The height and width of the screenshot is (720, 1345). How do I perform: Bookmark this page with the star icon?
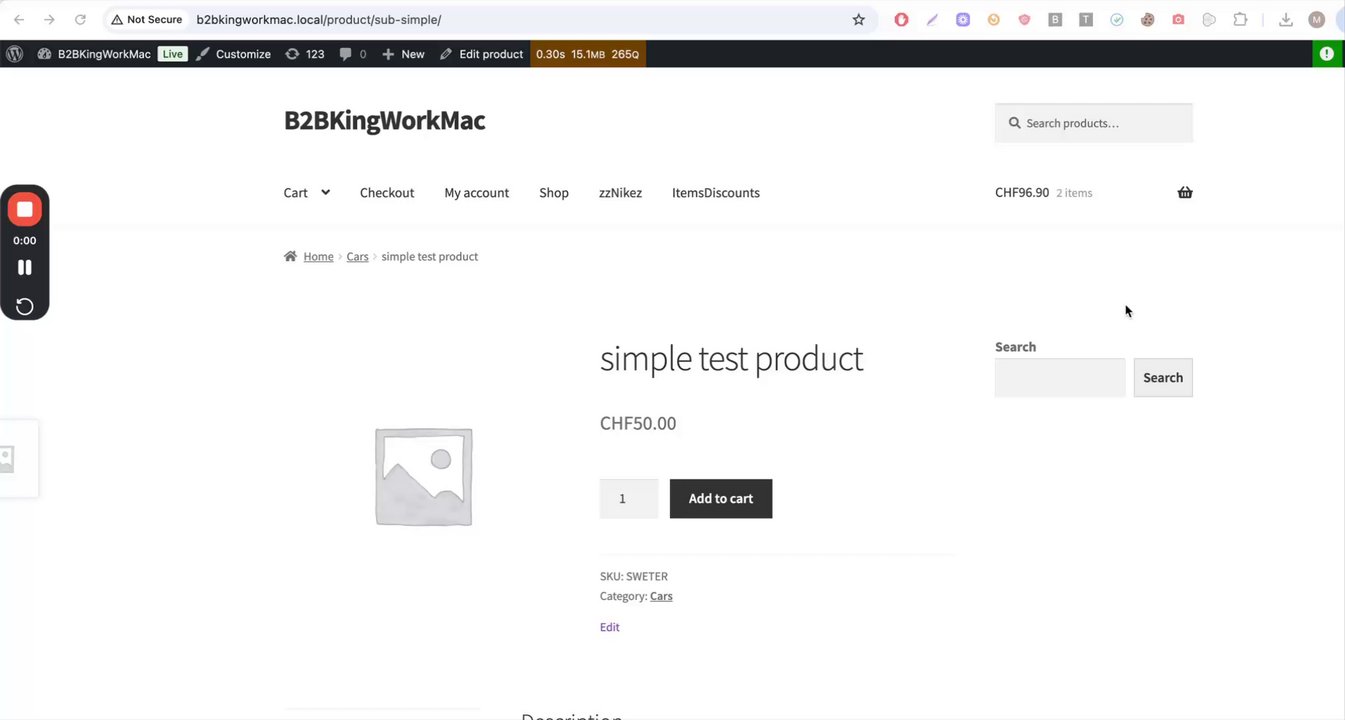(x=858, y=20)
